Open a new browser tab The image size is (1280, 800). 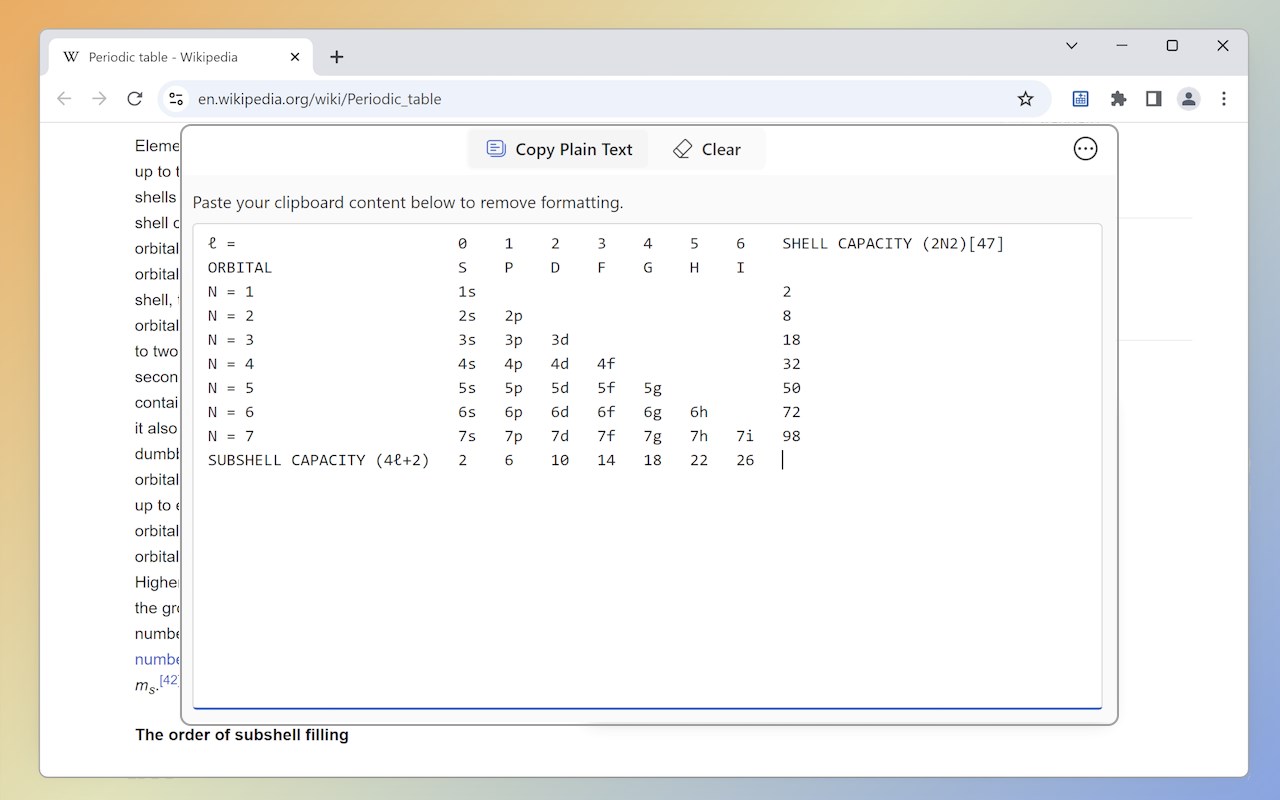(x=337, y=57)
